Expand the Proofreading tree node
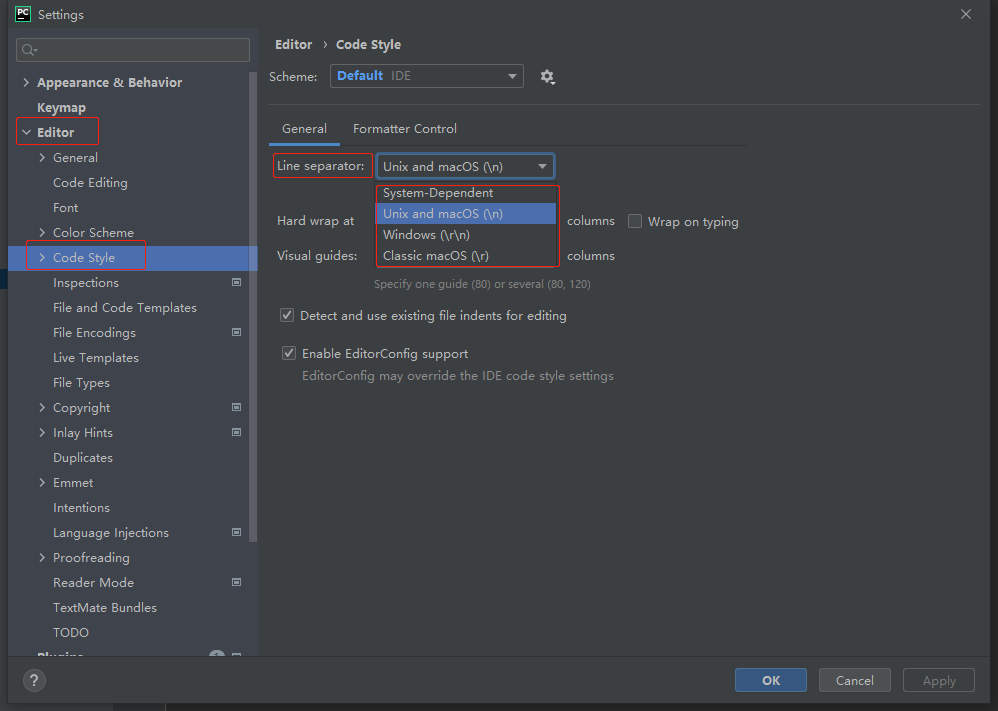The width and height of the screenshot is (998, 711). pyautogui.click(x=42, y=558)
